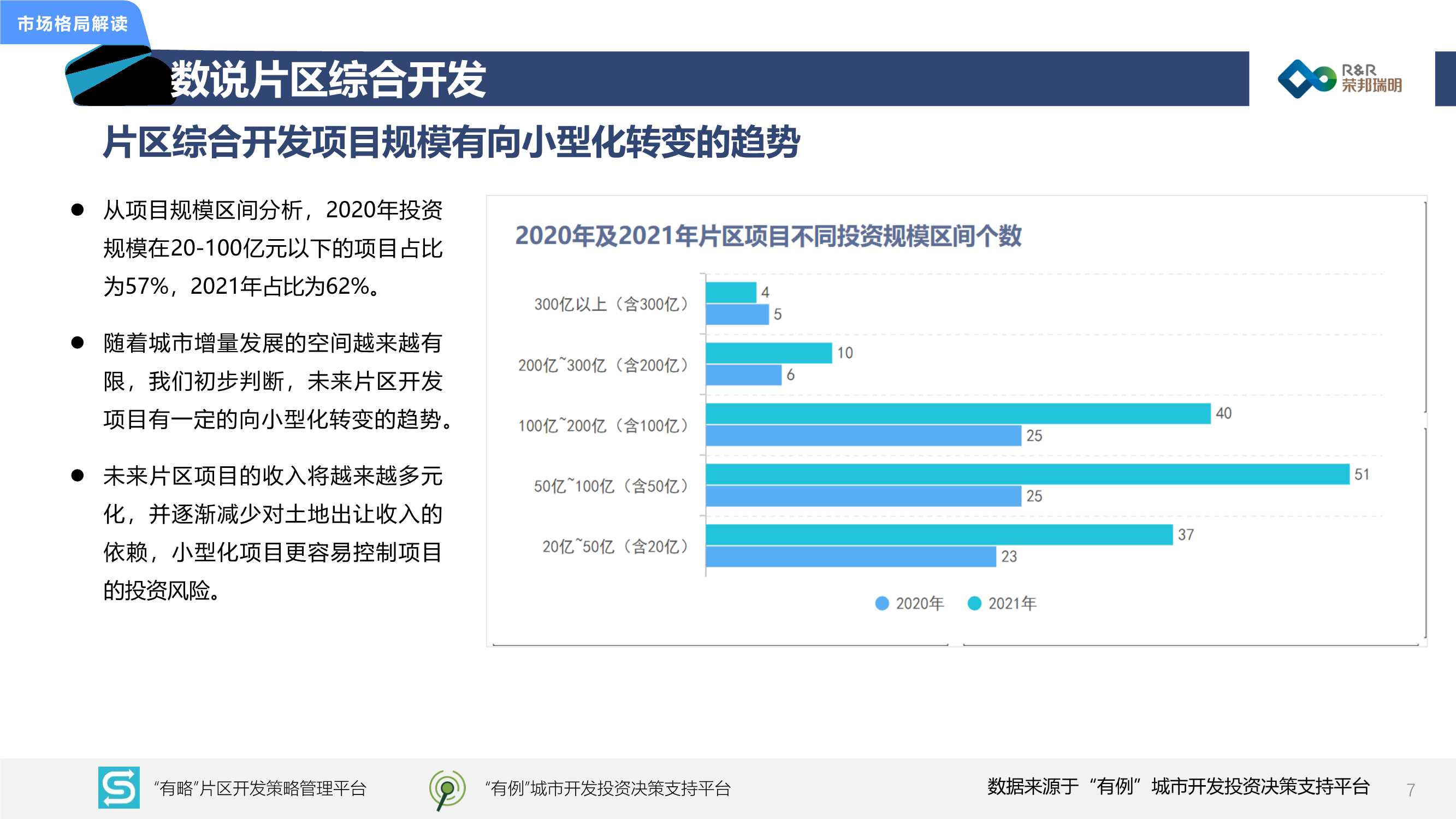Click the R&R 荣邦瑞明 logo
The width and height of the screenshot is (1456, 819).
point(1340,79)
